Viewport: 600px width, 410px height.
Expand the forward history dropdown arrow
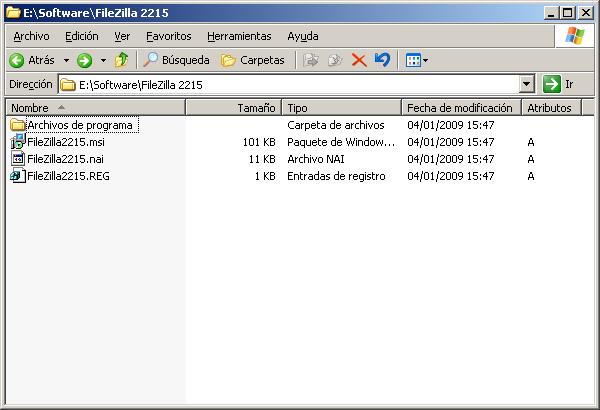tap(102, 60)
